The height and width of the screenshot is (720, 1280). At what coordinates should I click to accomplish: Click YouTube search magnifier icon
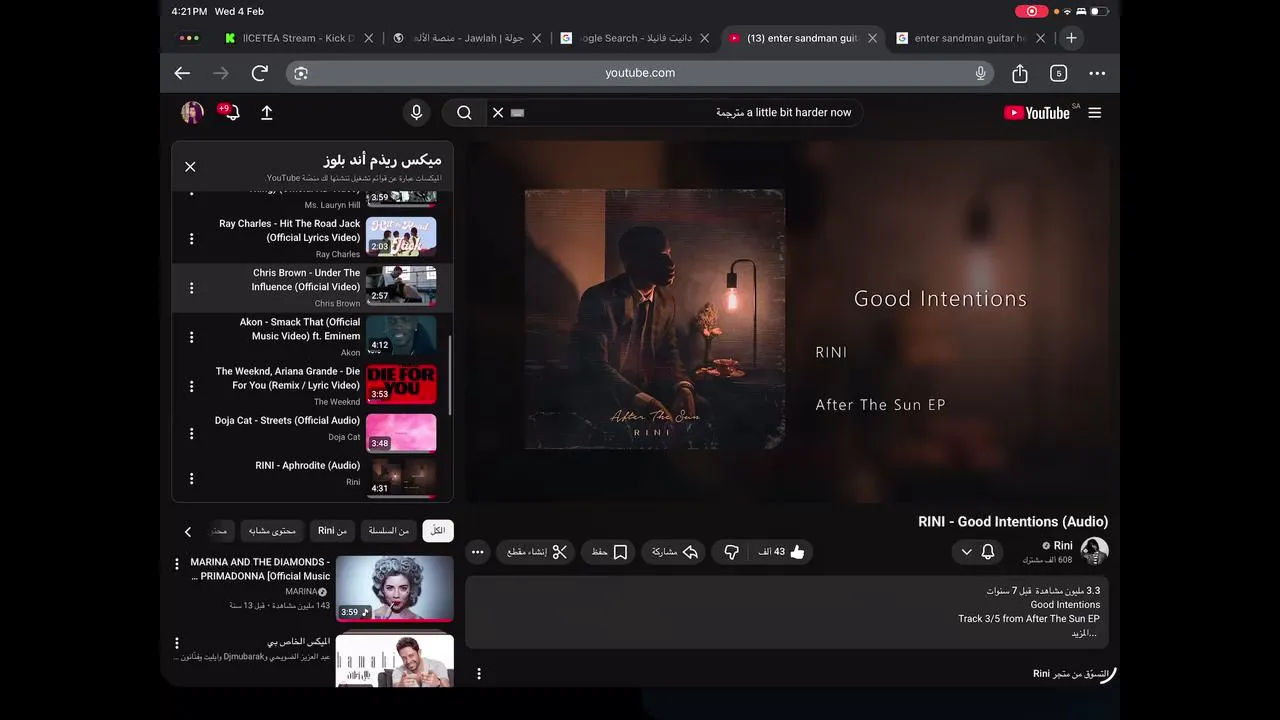tap(464, 113)
